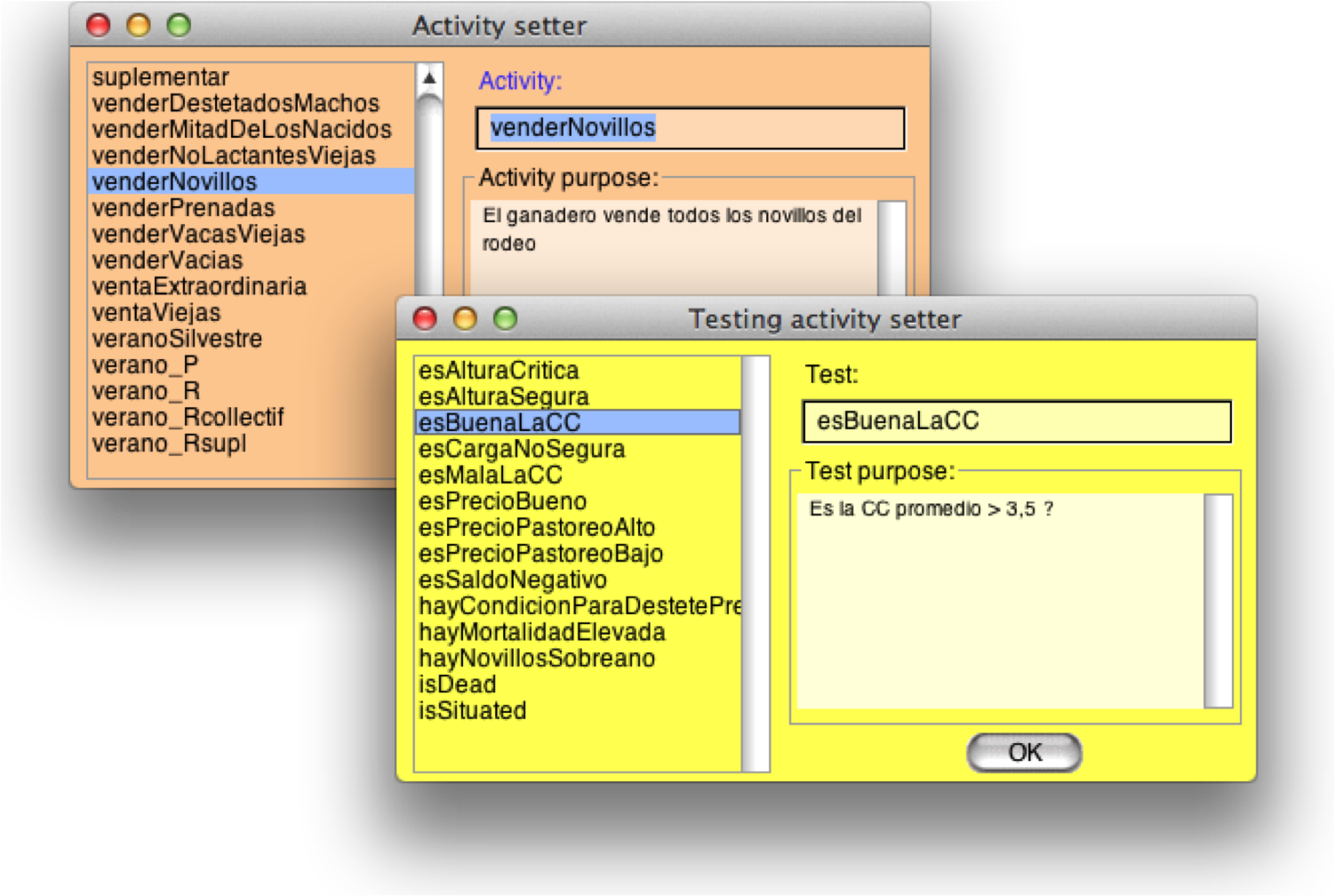
Task: Click the Test name input field
Action: (1016, 421)
